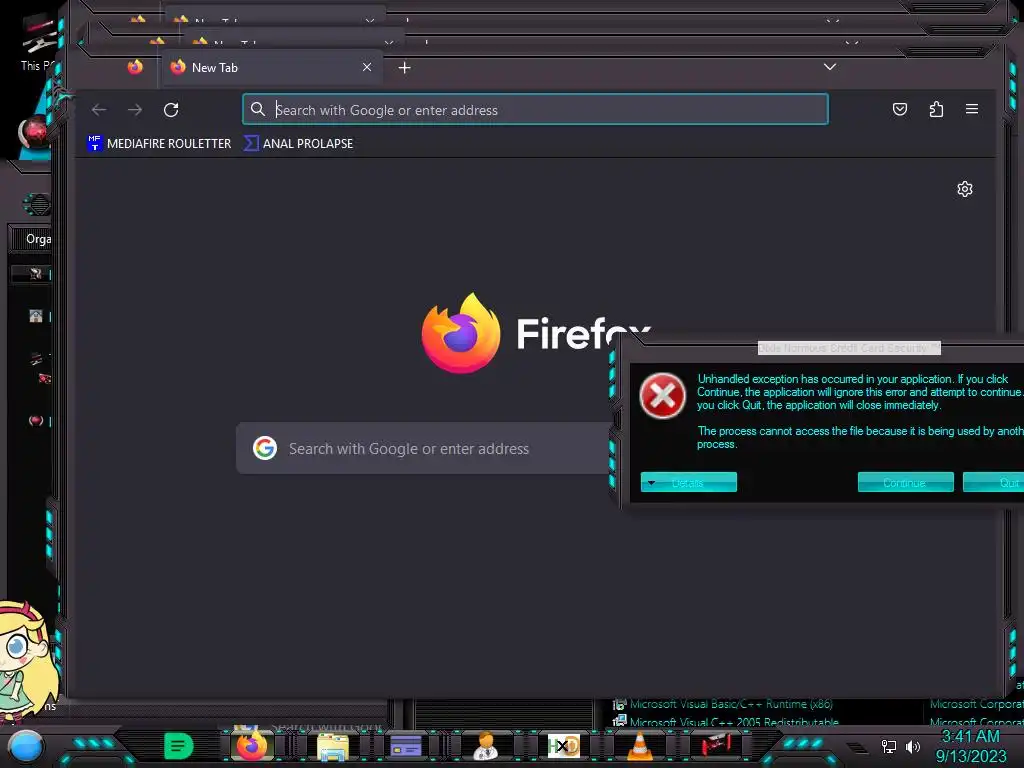Screen dimensions: 1024x768
Task: Open VLC media player cone on taskbar
Action: click(x=639, y=746)
